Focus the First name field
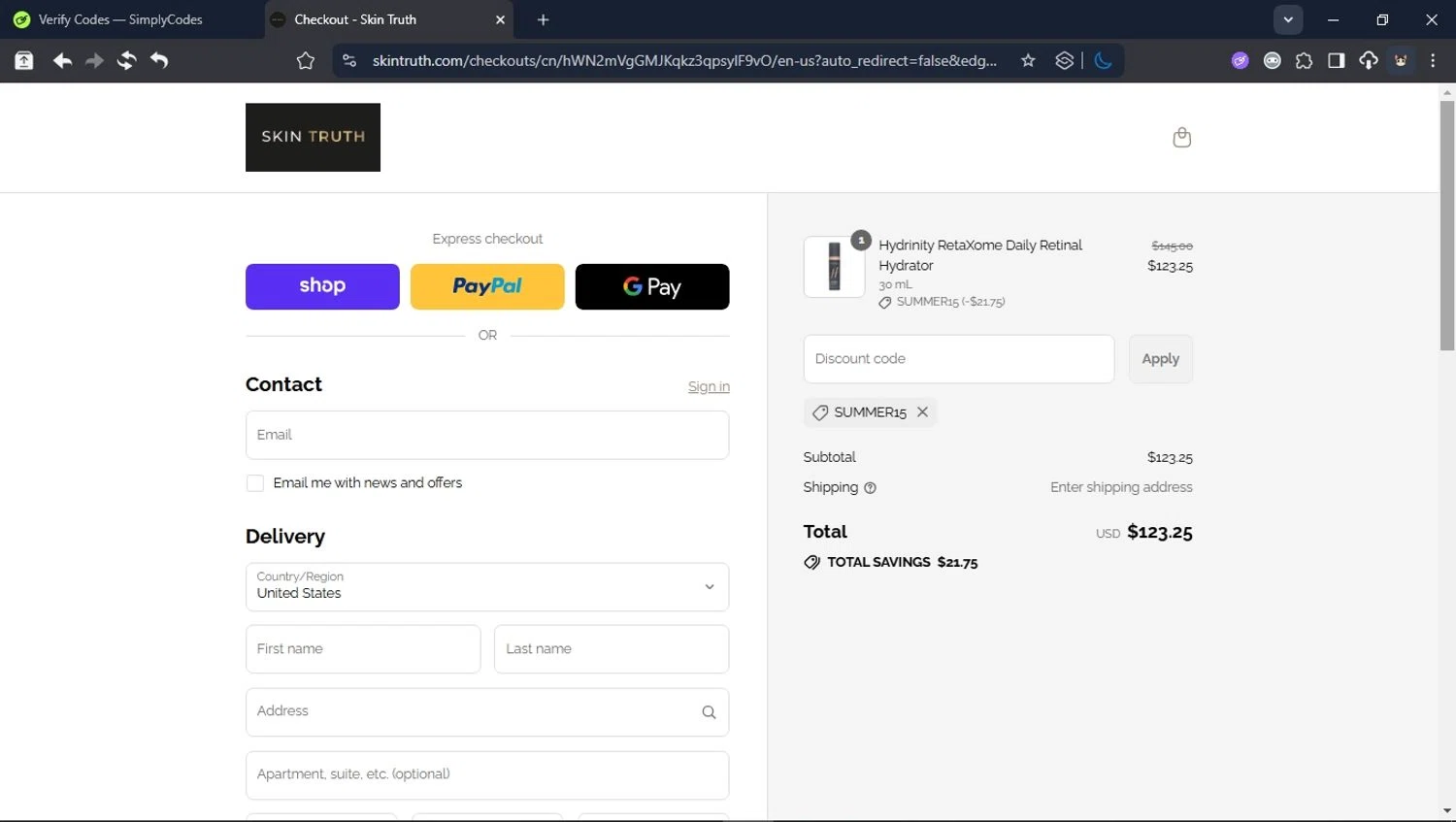 pyautogui.click(x=363, y=649)
